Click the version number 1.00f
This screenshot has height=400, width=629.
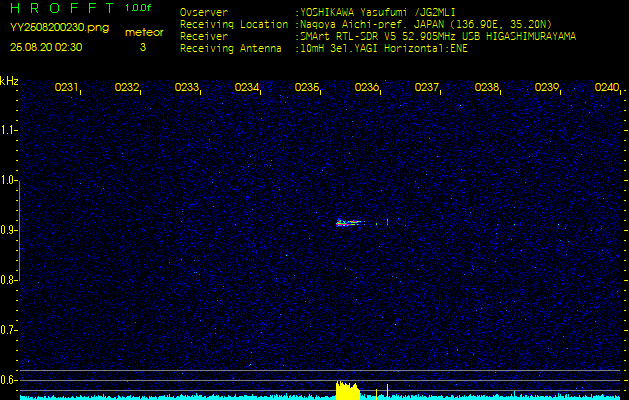[x=138, y=8]
